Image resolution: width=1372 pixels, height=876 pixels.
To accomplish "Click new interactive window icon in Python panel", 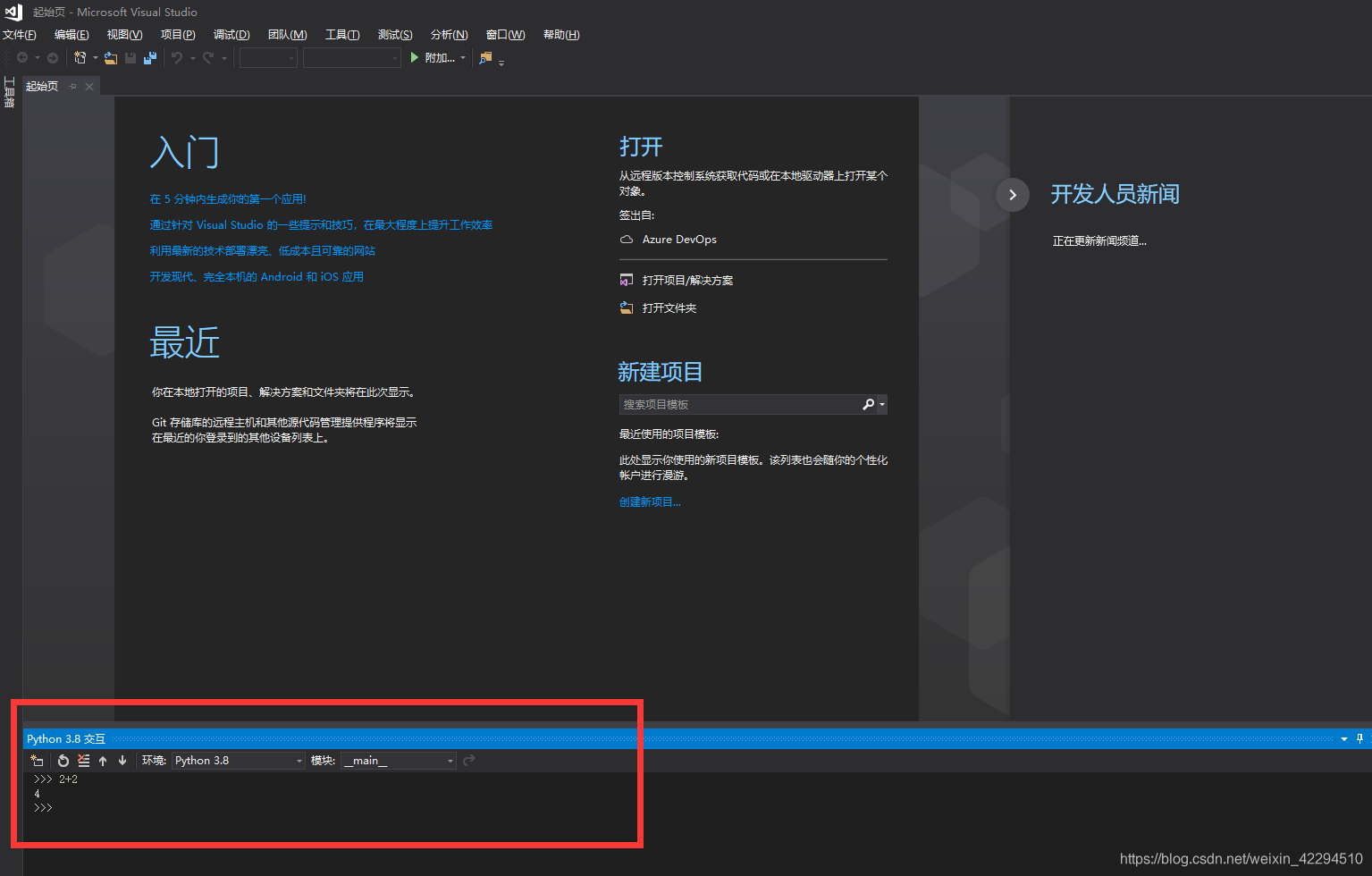I will click(x=38, y=761).
